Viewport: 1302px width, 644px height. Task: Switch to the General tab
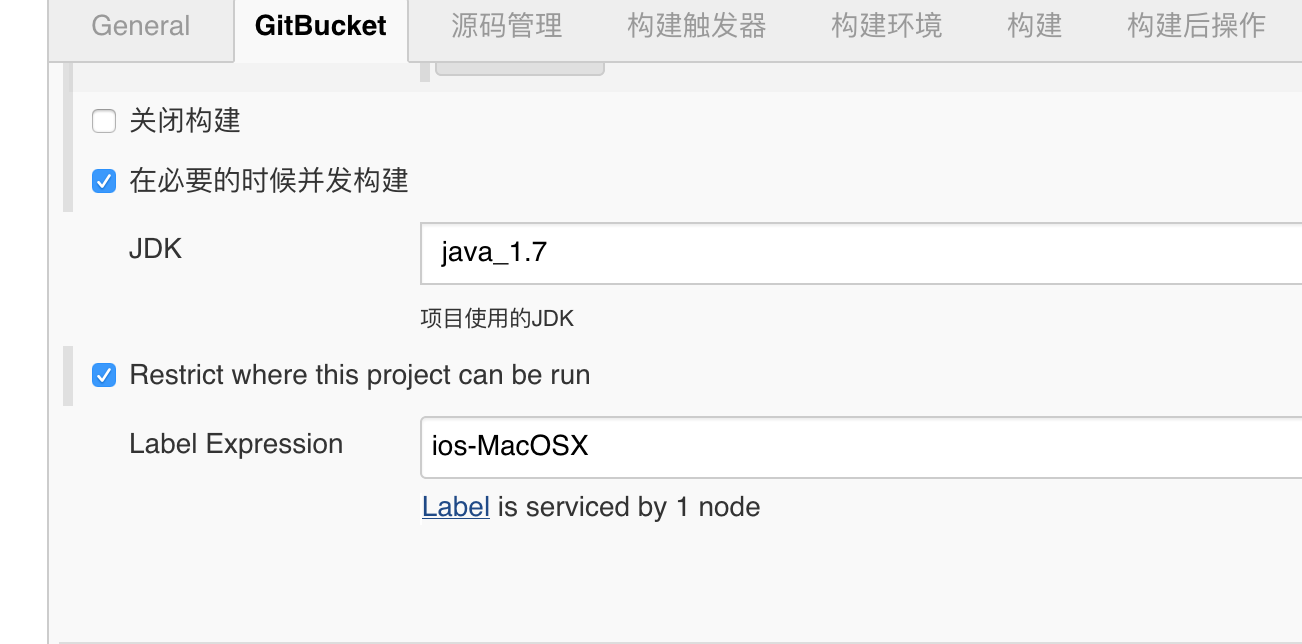coord(140,26)
